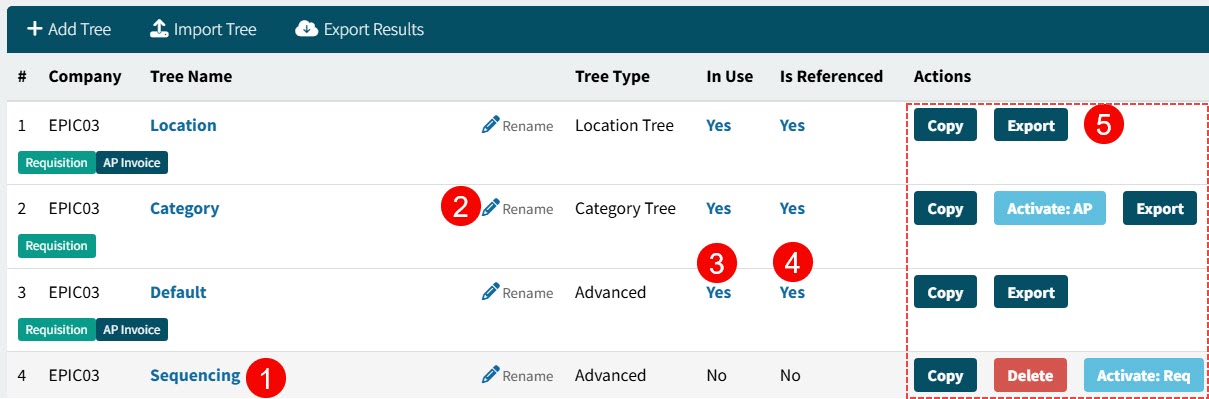Click Is Referenced Yes for Category
Viewport: 1209px width, 399px height.
point(792,208)
